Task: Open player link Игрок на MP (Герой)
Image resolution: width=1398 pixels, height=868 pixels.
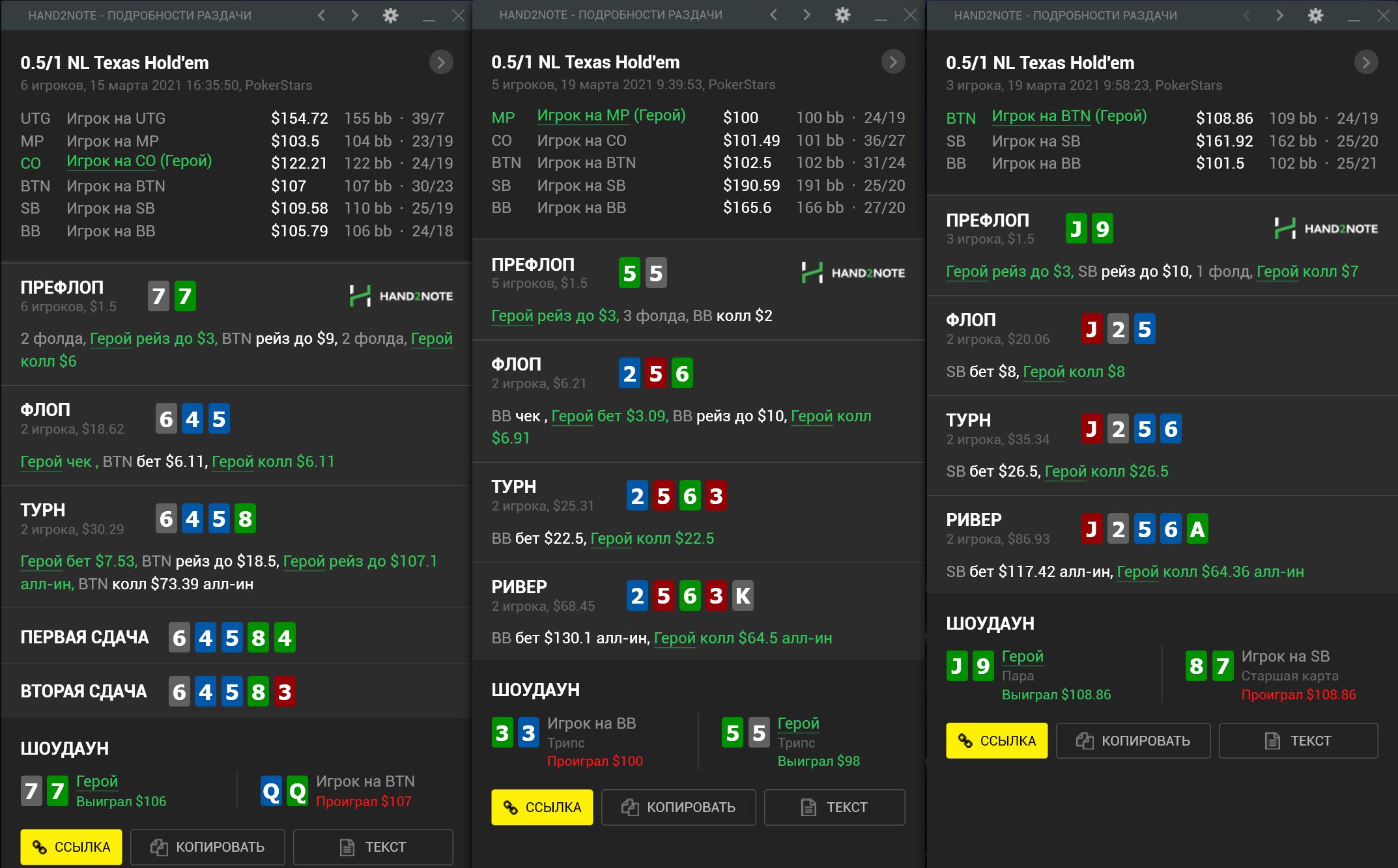Action: [x=611, y=116]
